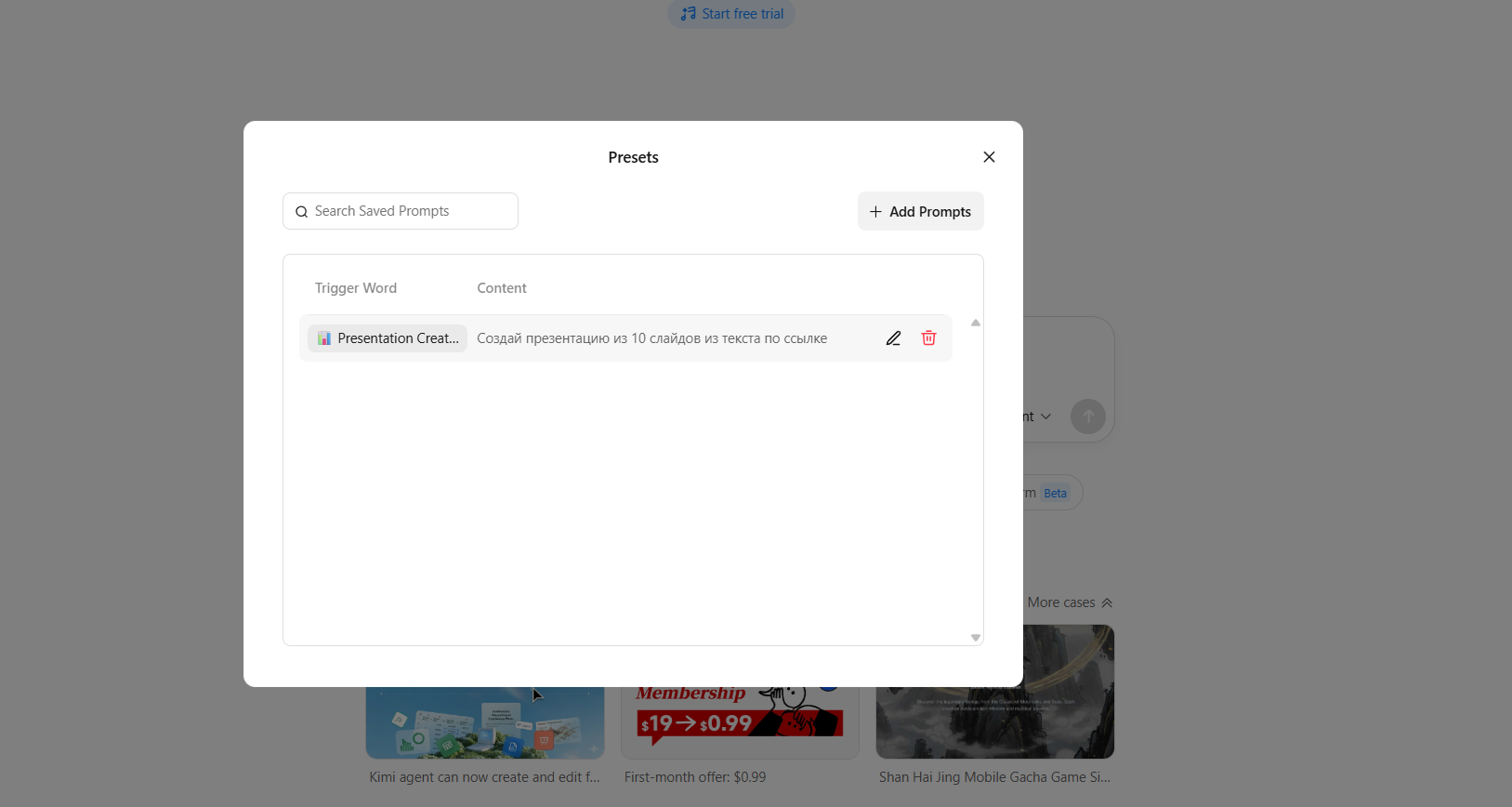Click the First-month offer: $0.99 caption

coord(695,777)
